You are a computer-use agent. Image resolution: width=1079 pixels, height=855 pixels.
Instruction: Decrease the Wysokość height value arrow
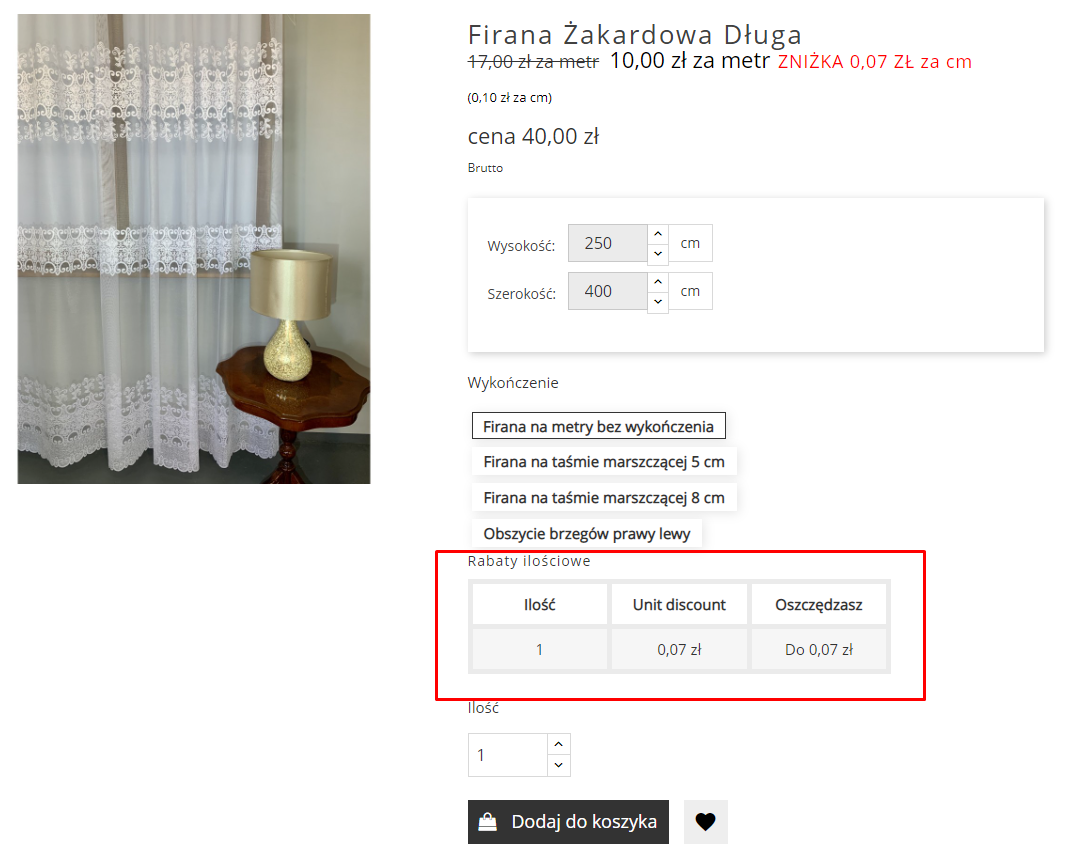pos(658,253)
